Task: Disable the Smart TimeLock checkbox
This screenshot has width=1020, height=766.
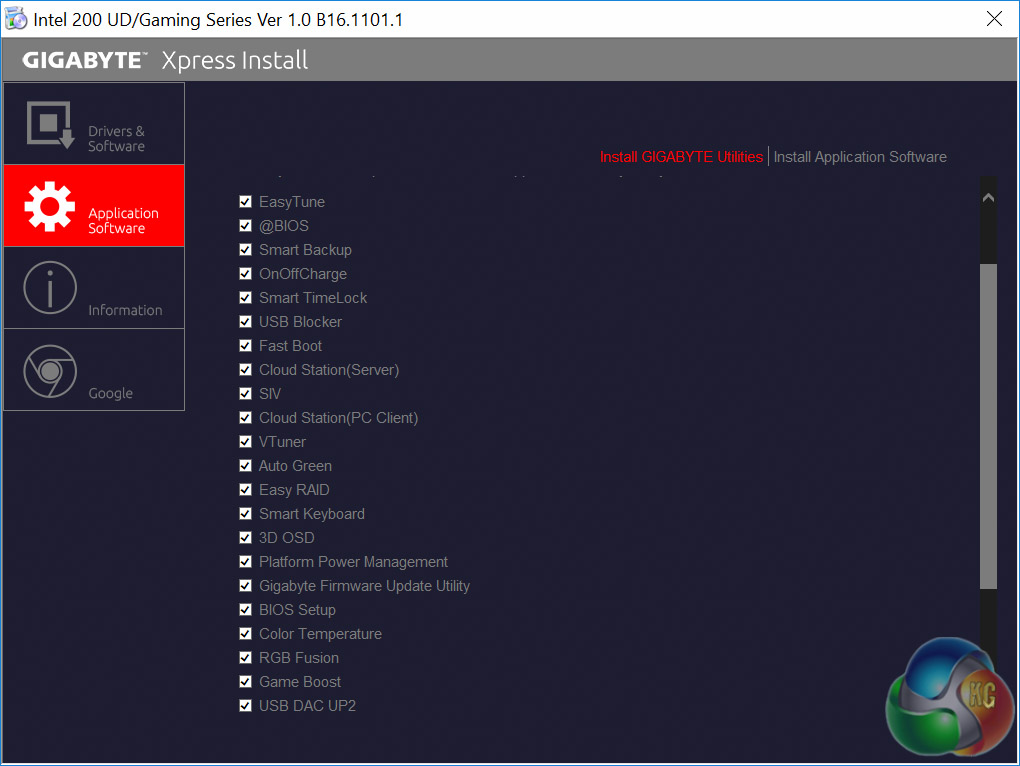Action: click(245, 298)
